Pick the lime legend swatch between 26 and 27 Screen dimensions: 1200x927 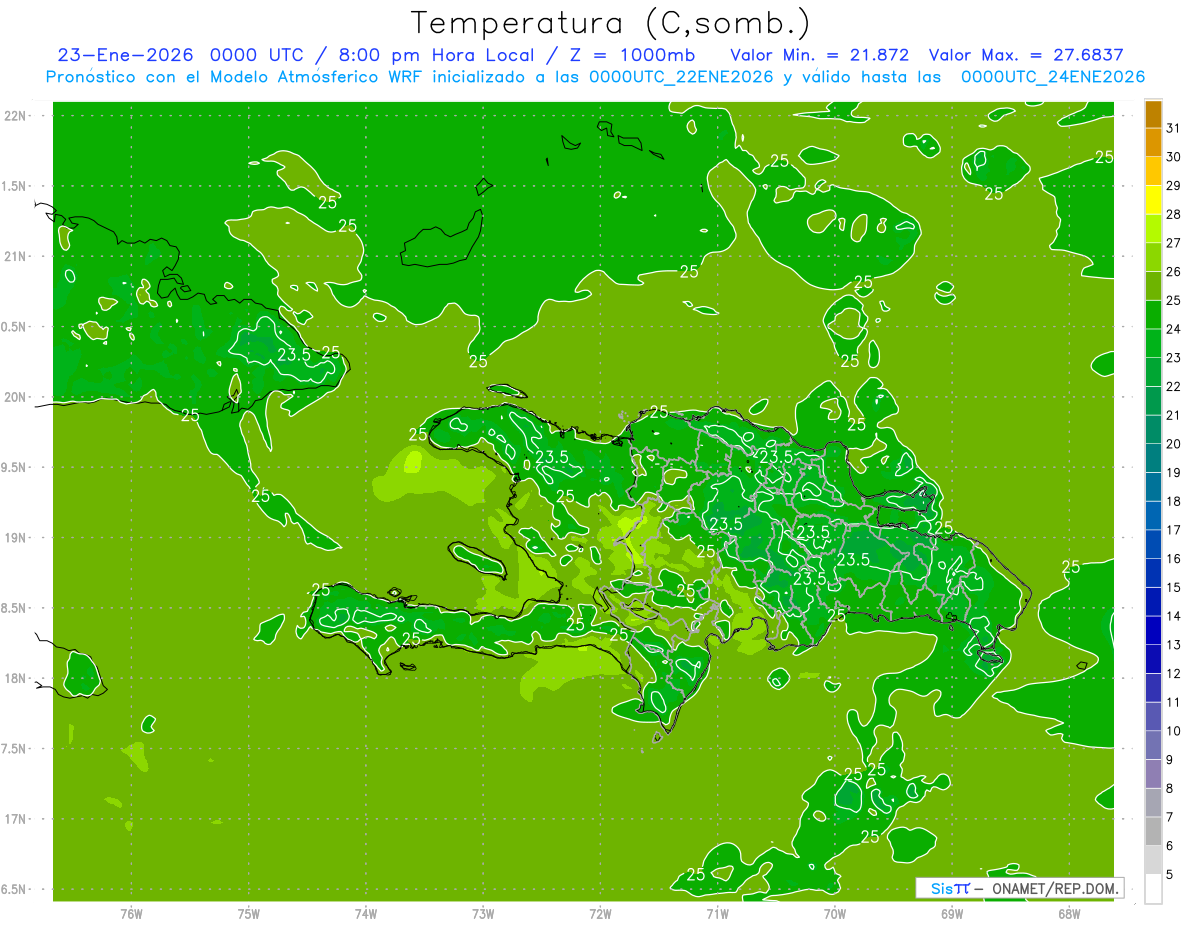(x=1153, y=257)
